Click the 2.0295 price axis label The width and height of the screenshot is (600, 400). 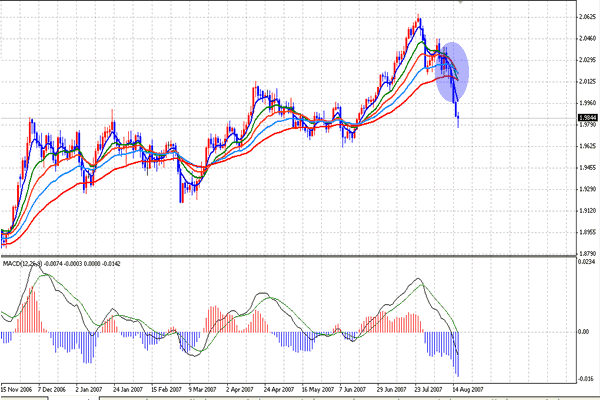587,60
